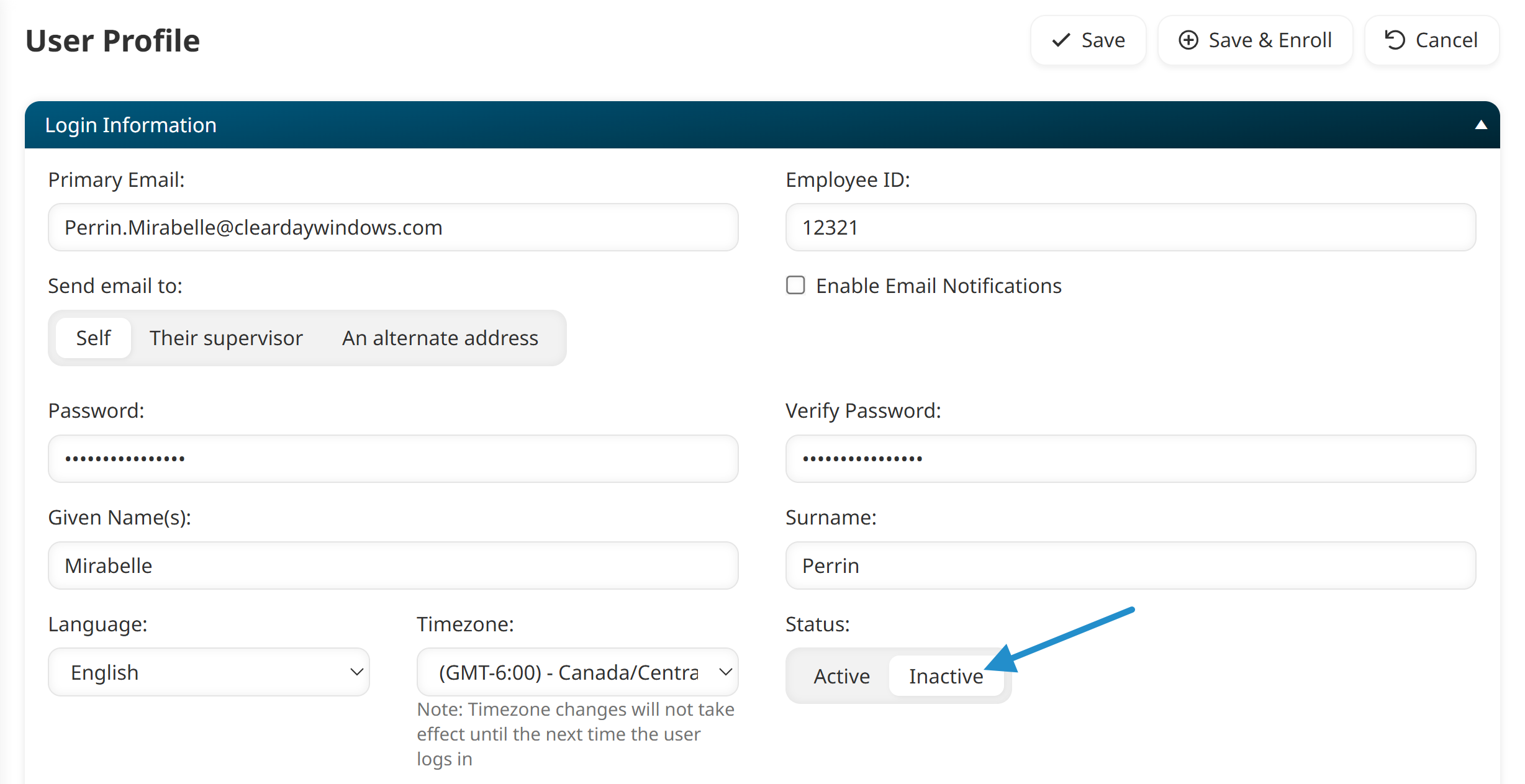Click the Surname input field
This screenshot has height=784, width=1525.
(x=1130, y=565)
